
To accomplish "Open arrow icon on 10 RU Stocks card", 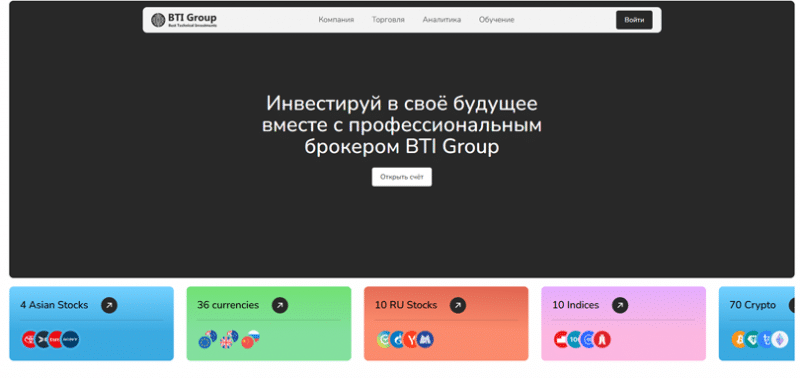I will click(x=458, y=306).
